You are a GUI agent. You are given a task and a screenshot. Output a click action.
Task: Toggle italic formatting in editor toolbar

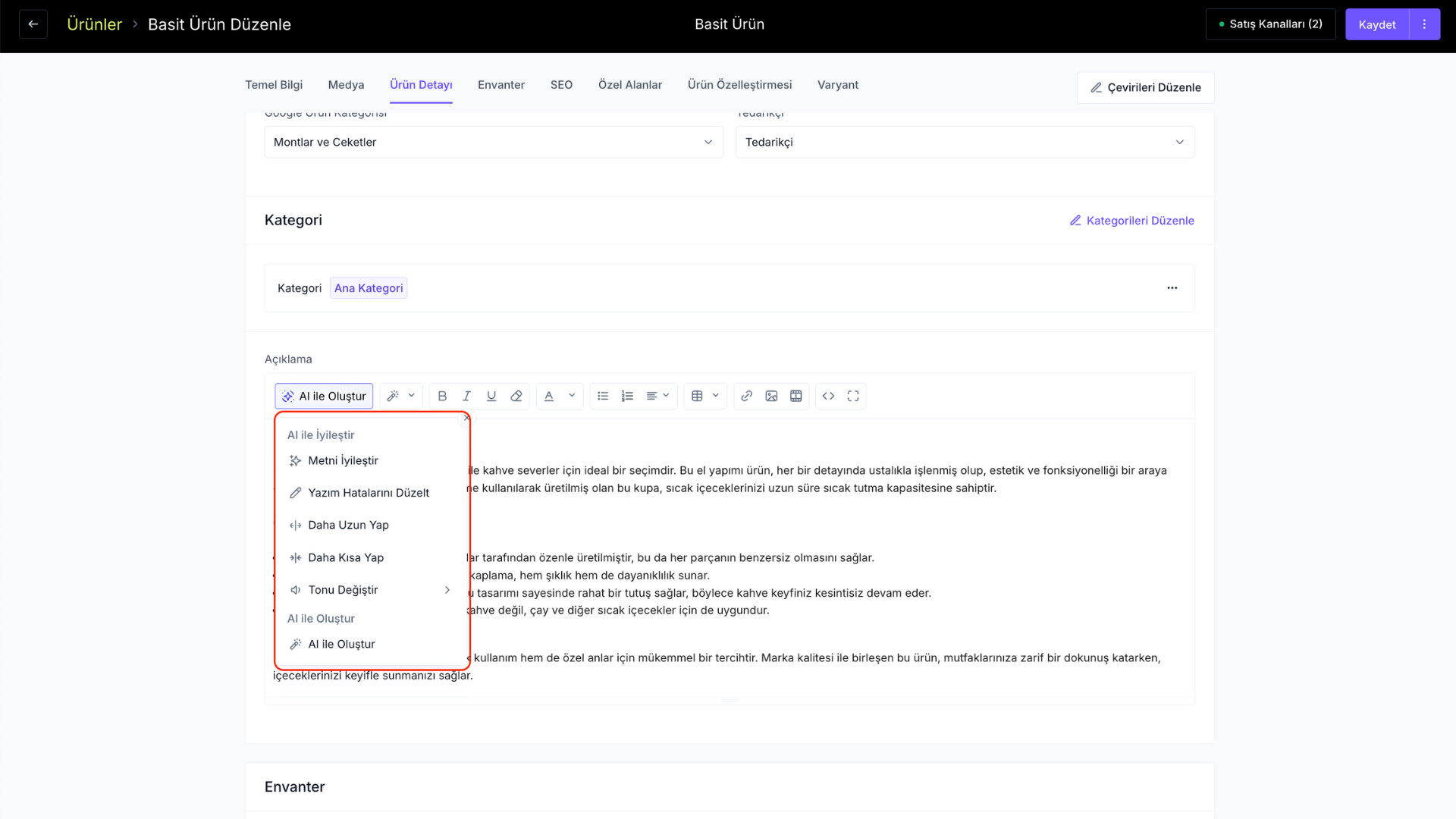[x=466, y=396]
